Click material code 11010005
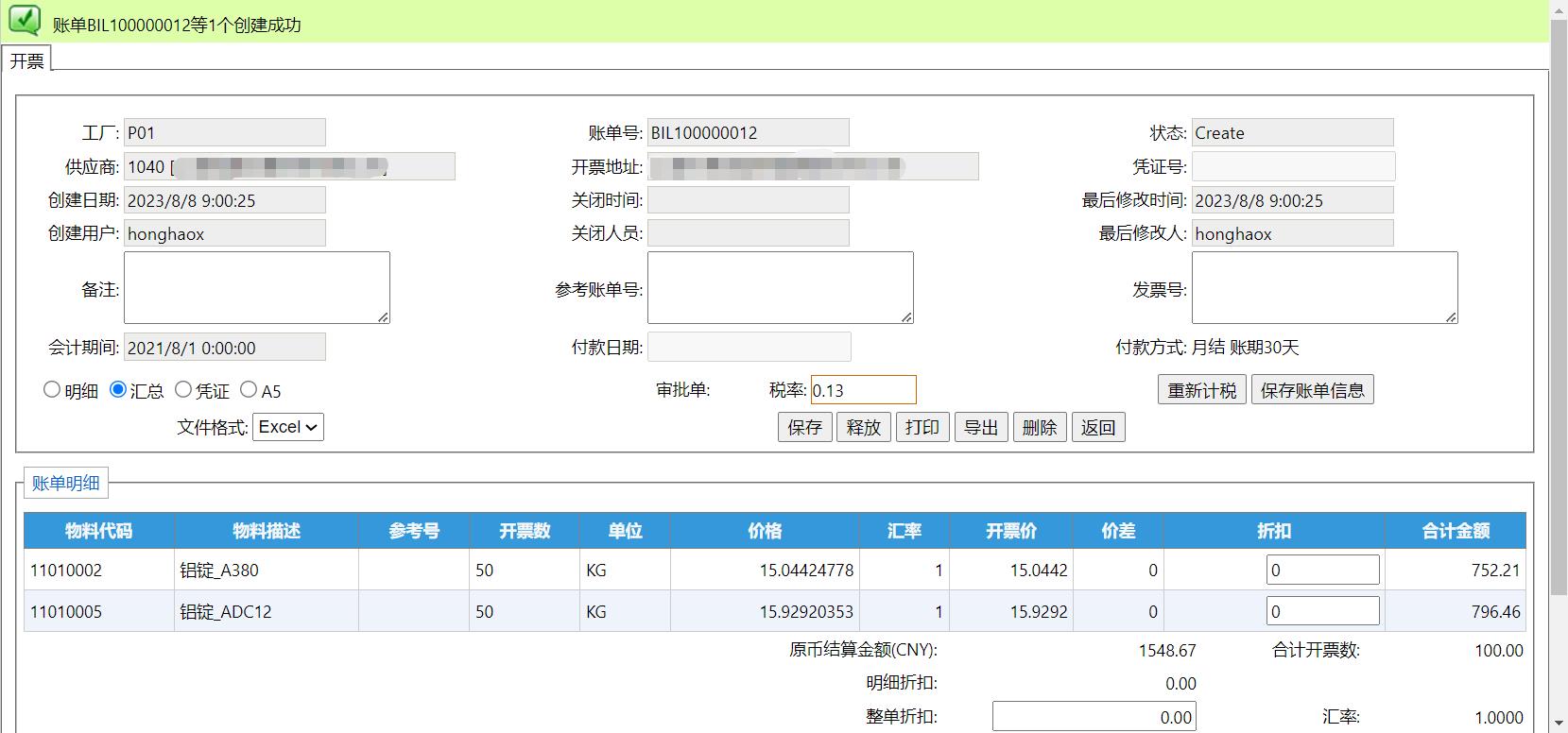The width and height of the screenshot is (1568, 733). [66, 612]
